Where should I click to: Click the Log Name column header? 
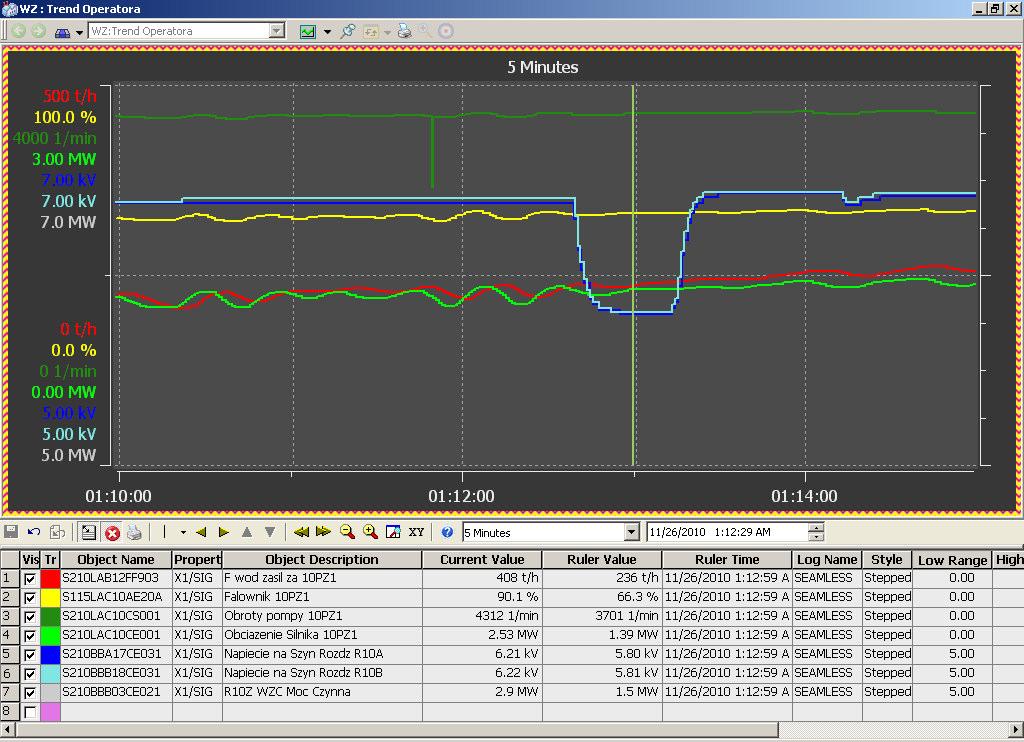coord(827,560)
